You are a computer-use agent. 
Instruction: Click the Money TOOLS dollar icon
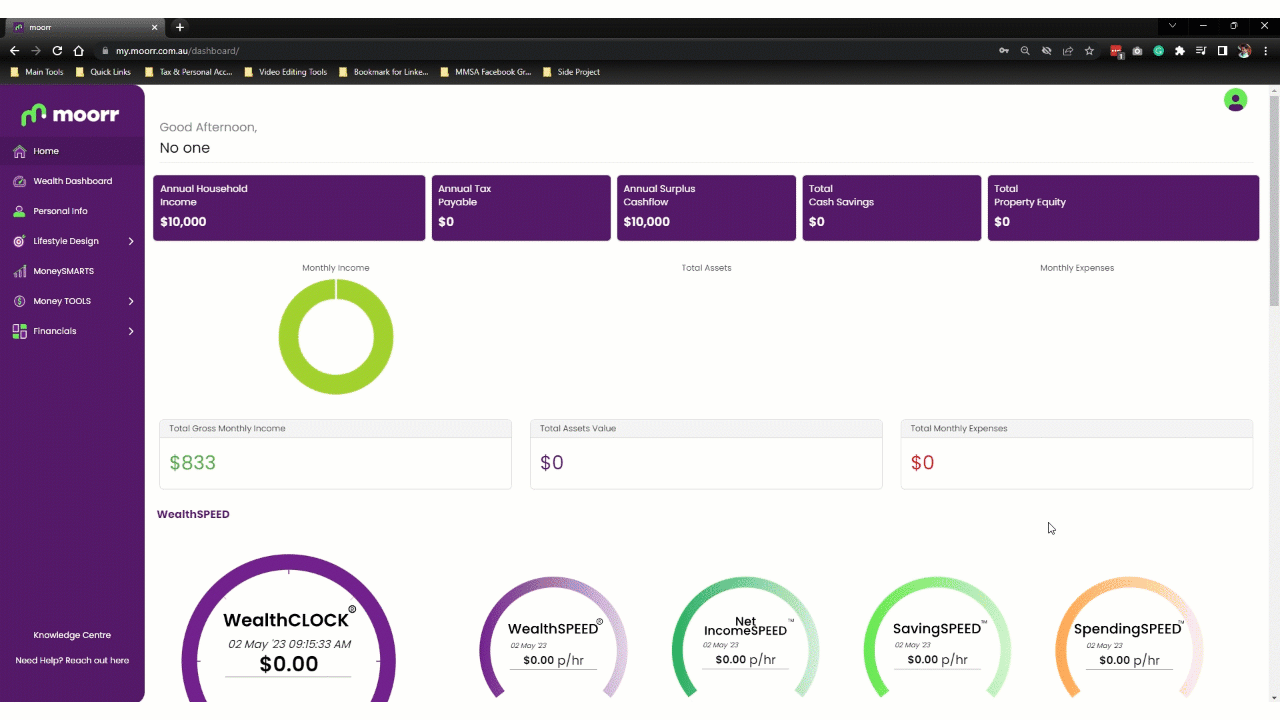click(x=19, y=301)
